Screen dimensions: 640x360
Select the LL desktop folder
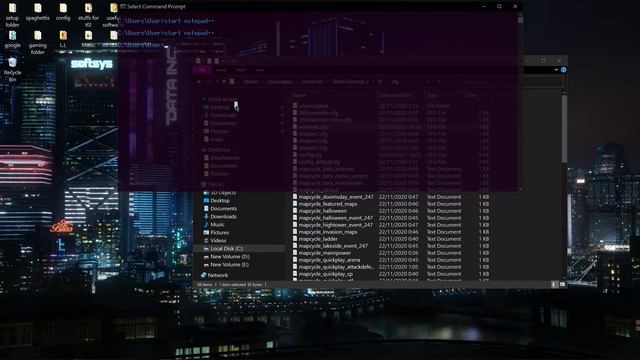pos(63,40)
